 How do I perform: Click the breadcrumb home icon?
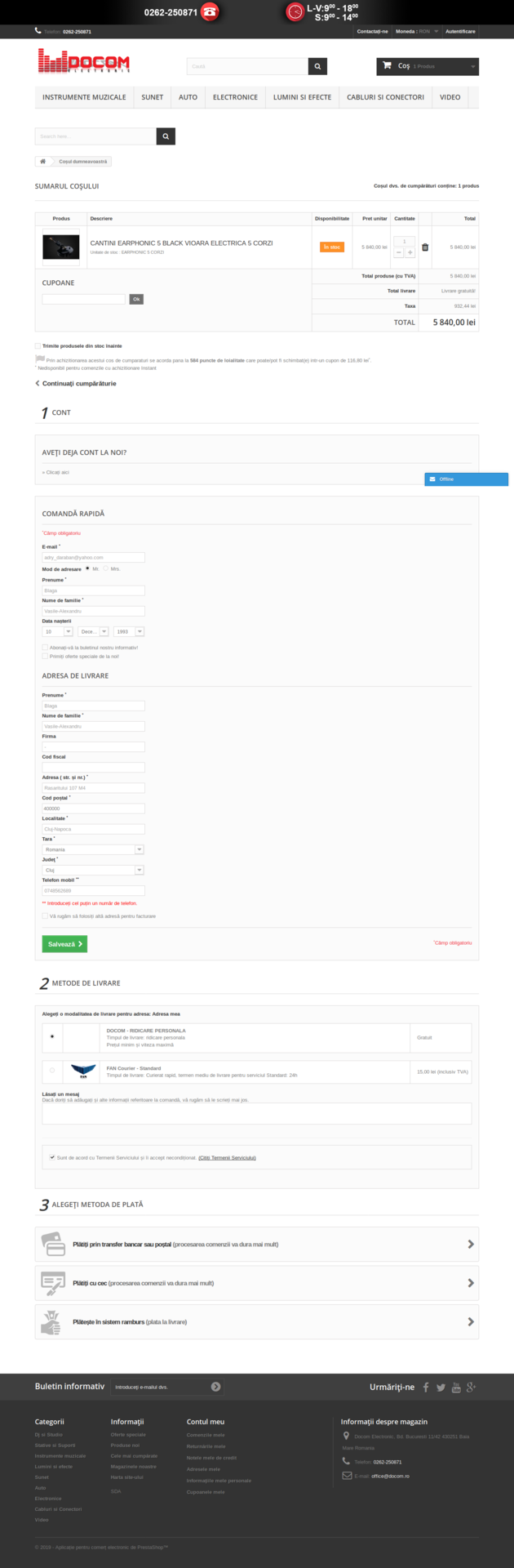42,161
